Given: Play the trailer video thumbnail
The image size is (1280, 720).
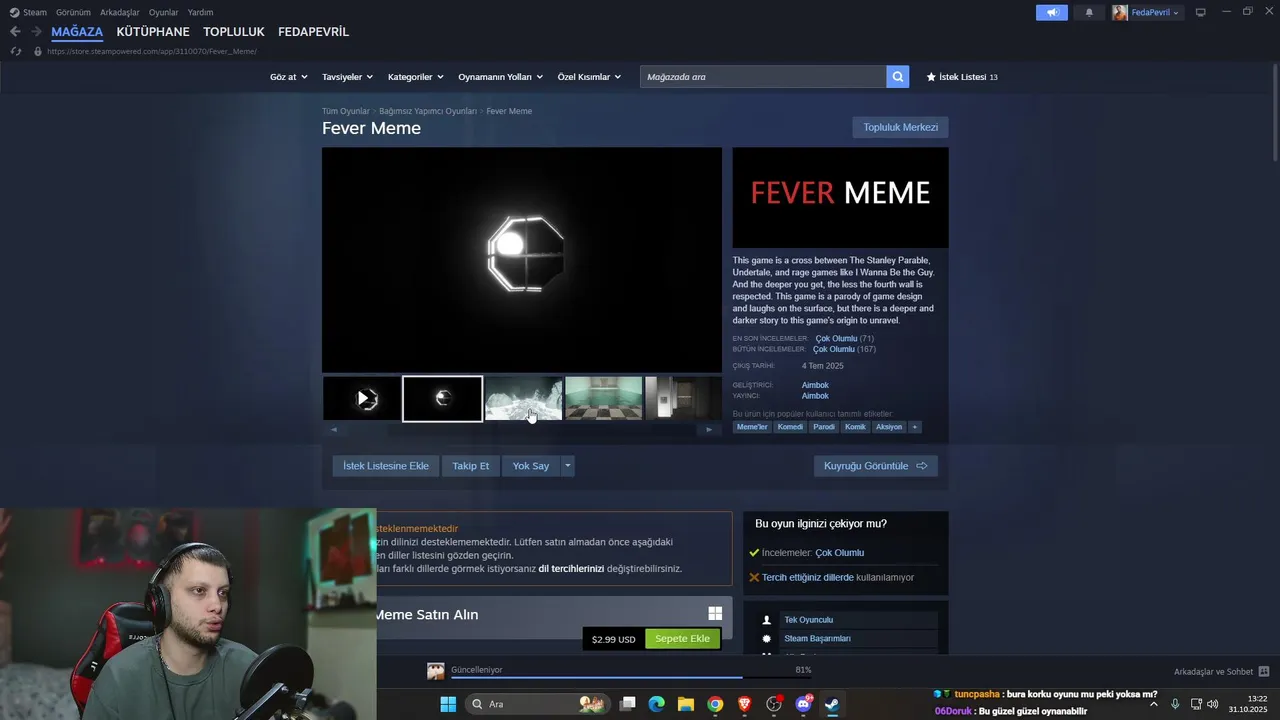Looking at the screenshot, I should [x=362, y=399].
